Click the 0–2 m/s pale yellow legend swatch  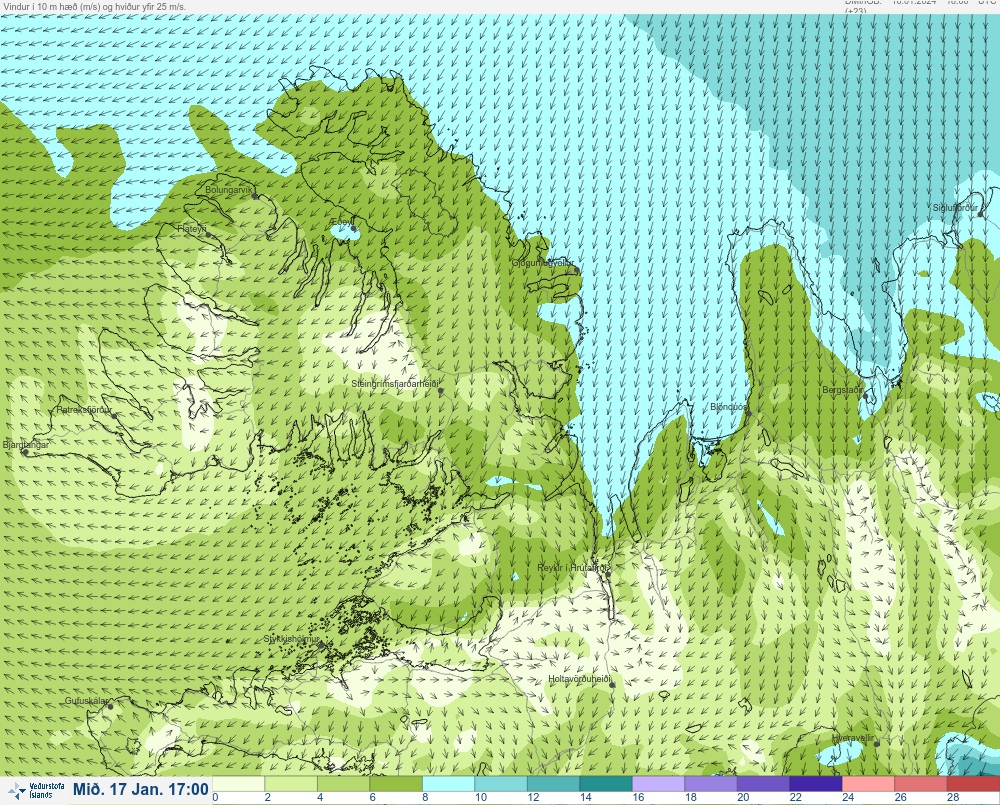[x=238, y=784]
